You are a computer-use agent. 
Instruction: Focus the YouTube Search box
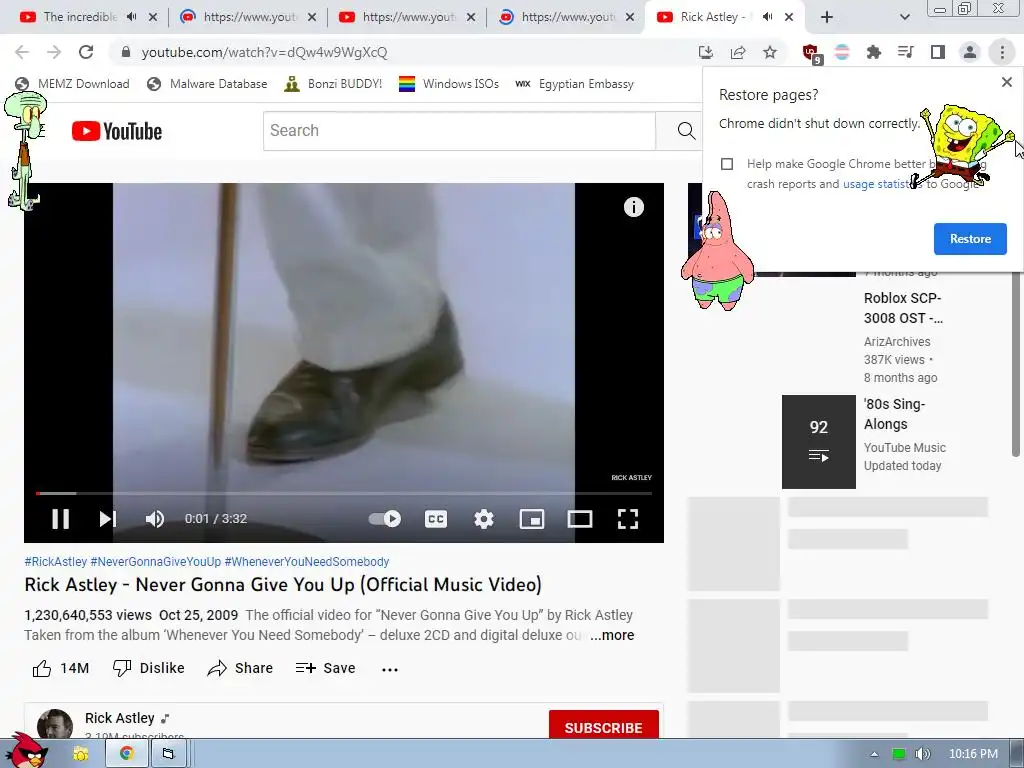coord(459,131)
